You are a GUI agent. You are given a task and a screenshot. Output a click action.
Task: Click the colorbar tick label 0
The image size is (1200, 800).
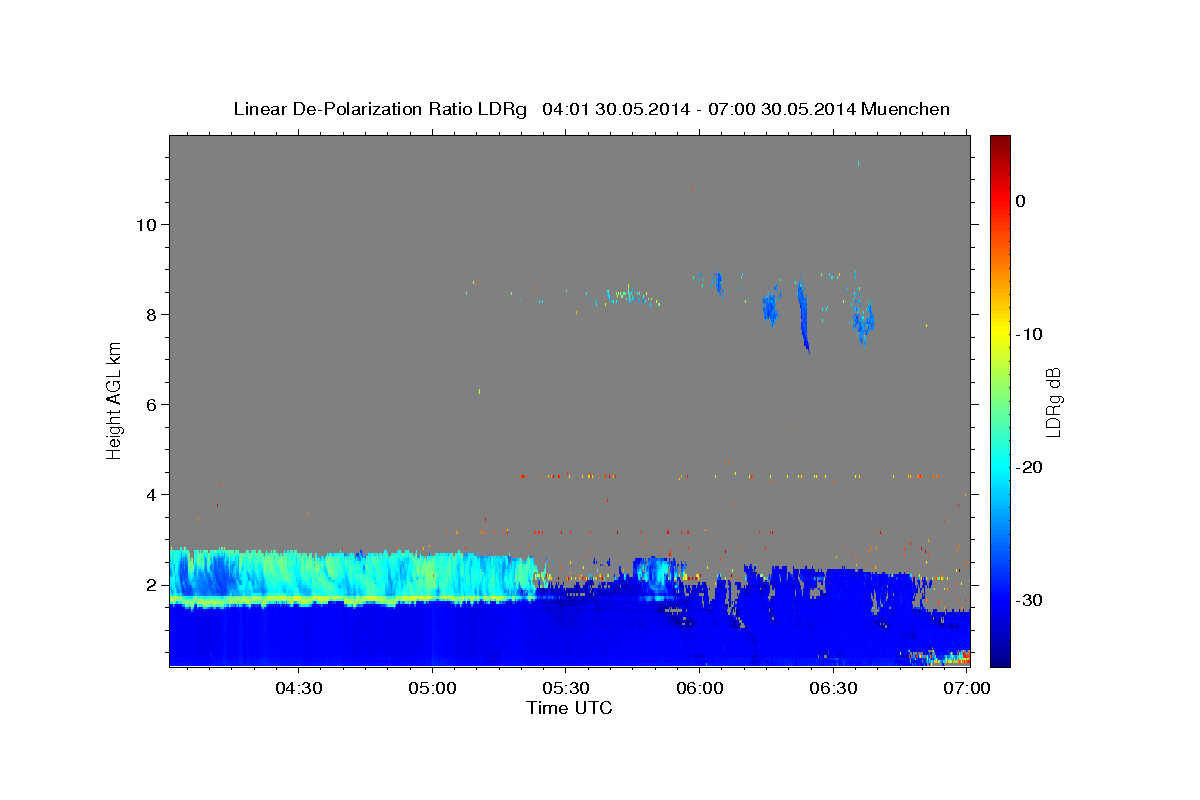pyautogui.click(x=1021, y=201)
